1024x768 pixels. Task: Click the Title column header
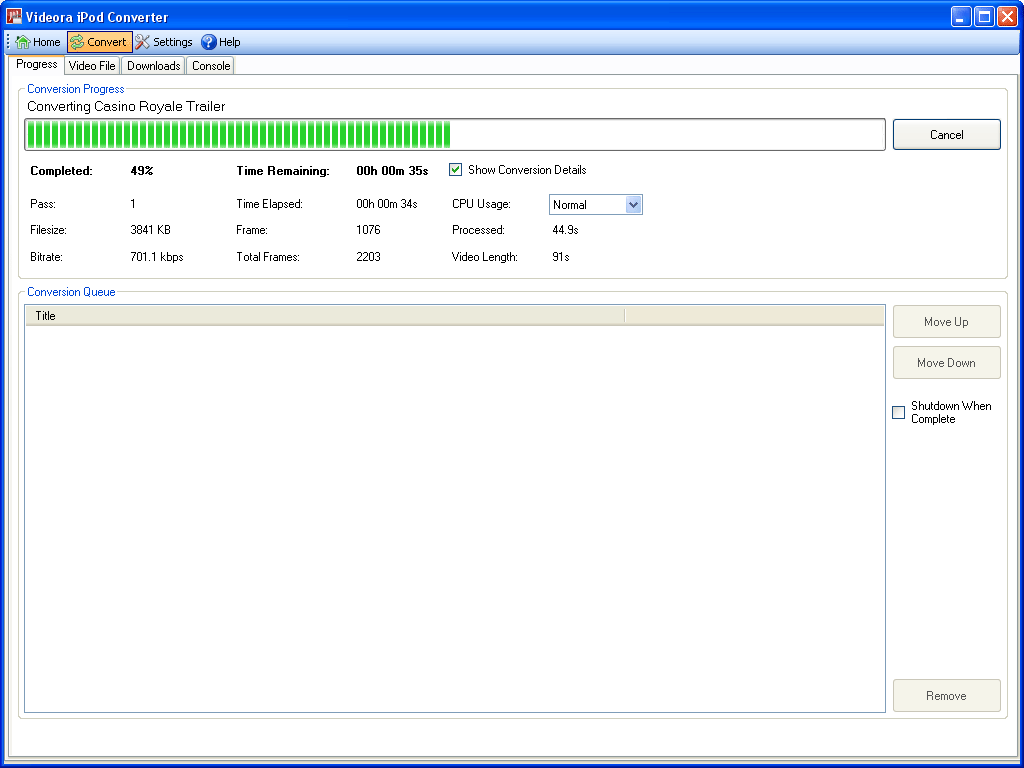[x=325, y=316]
